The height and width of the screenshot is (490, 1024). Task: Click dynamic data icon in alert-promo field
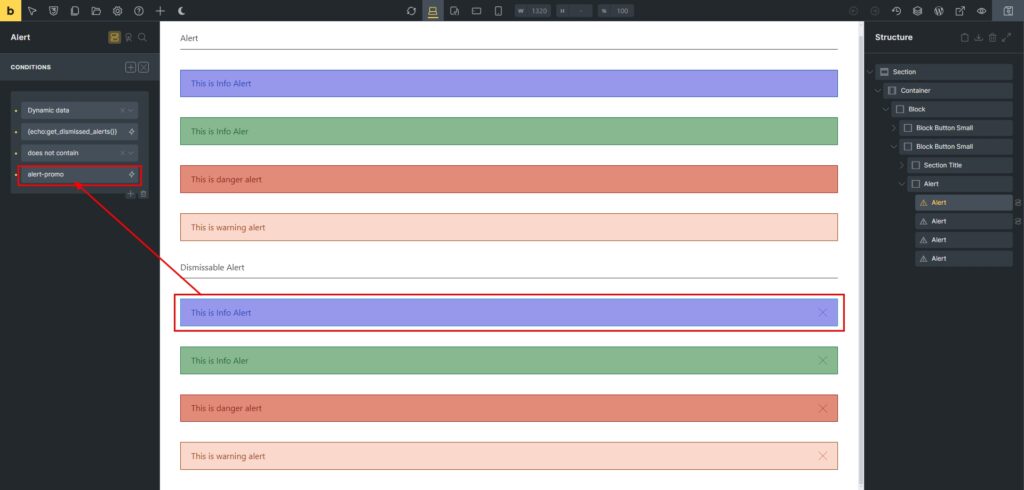tap(131, 174)
